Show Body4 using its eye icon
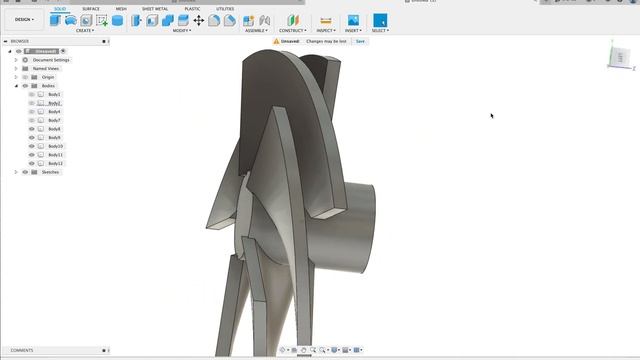Image resolution: width=640 pixels, height=360 pixels. (x=32, y=111)
